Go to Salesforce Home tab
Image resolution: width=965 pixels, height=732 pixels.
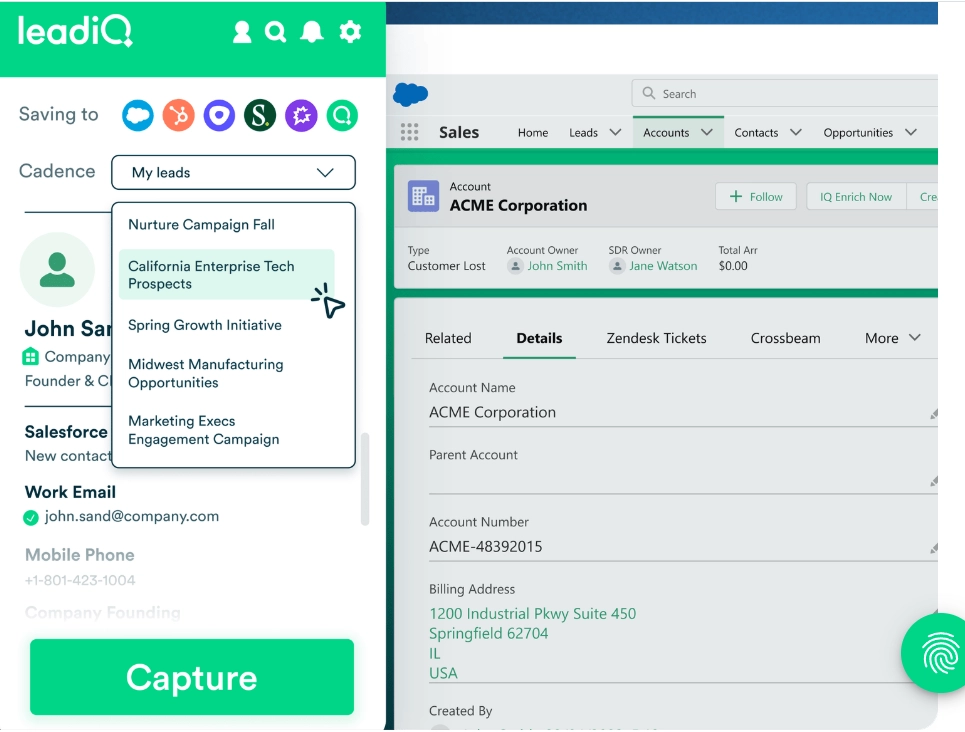[532, 132]
